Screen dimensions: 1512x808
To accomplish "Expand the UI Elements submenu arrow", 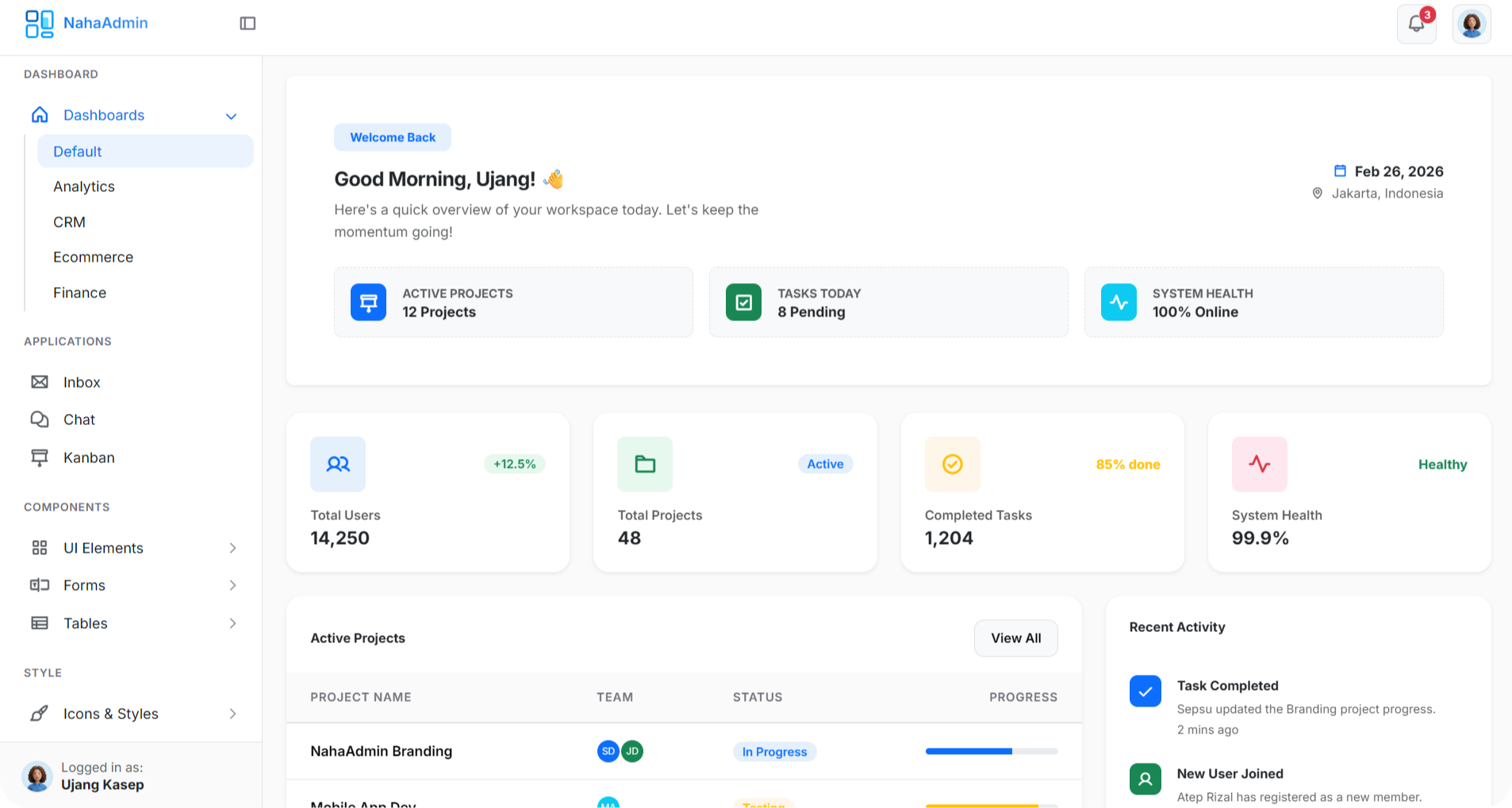I will click(x=232, y=548).
